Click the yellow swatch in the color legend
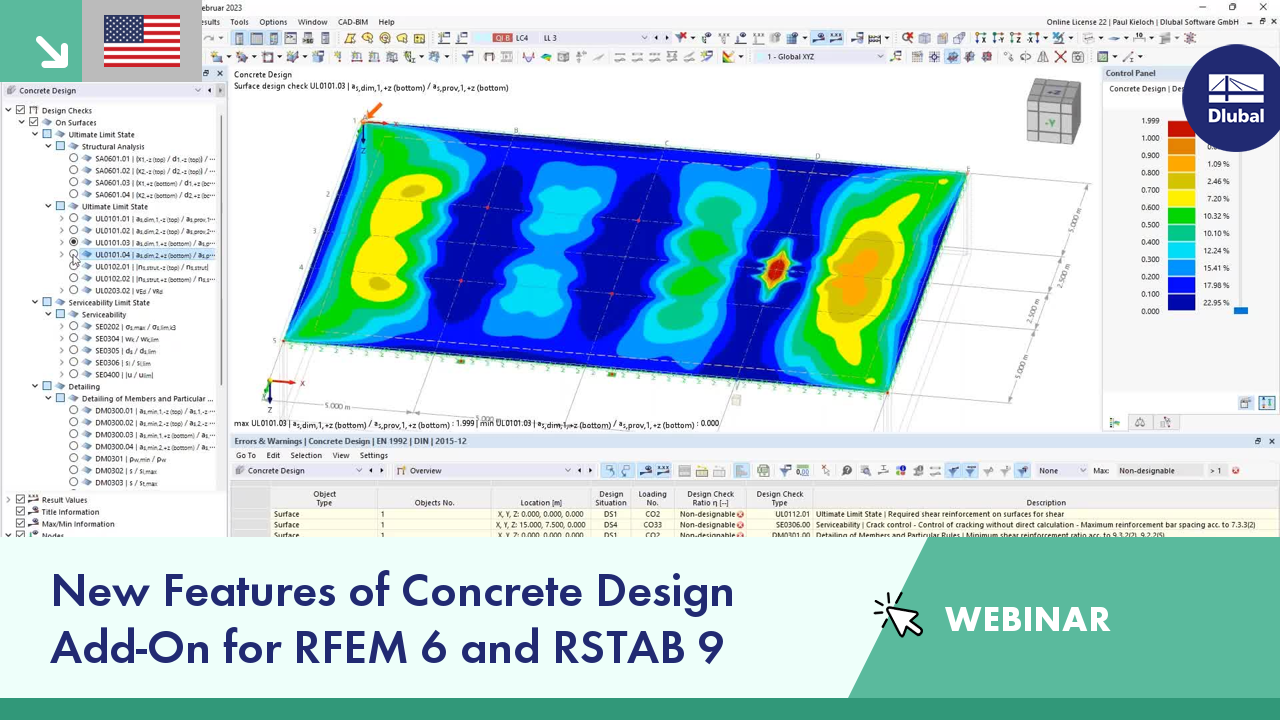Image resolution: width=1280 pixels, height=720 pixels. [x=1181, y=198]
